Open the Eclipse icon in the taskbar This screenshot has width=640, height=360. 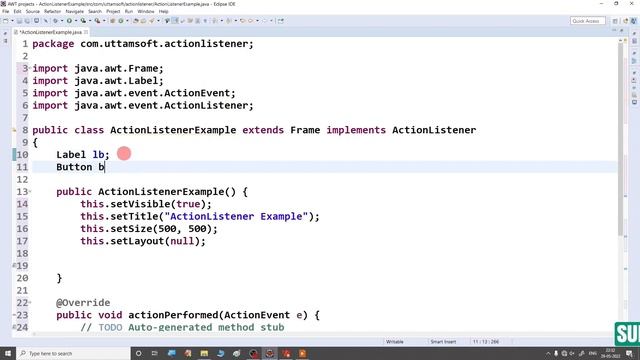pos(269,353)
